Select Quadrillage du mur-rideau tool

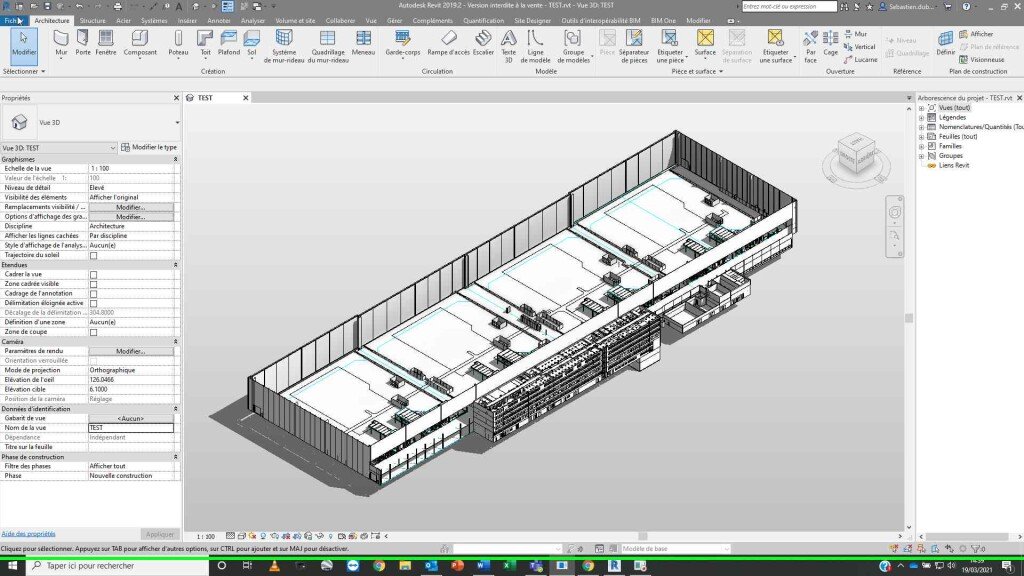click(x=328, y=46)
